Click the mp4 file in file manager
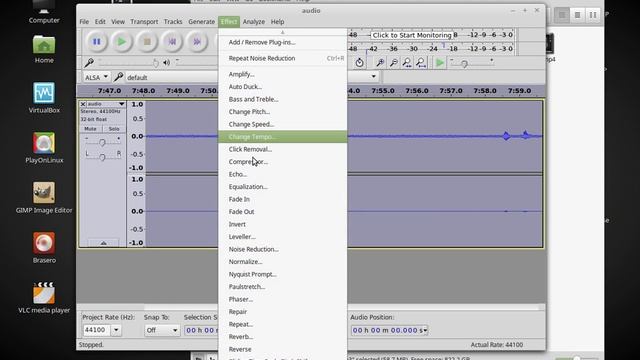Image resolution: width=640 pixels, height=360 pixels. (550, 47)
